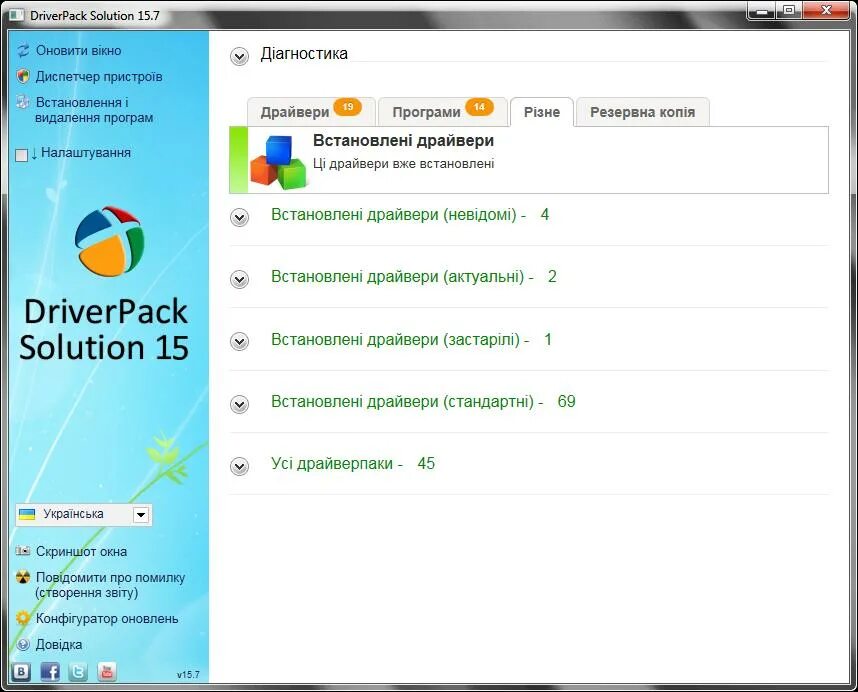This screenshot has width=858, height=692.
Task: Open Диспетчер пристроїв link
Action: pos(99,77)
